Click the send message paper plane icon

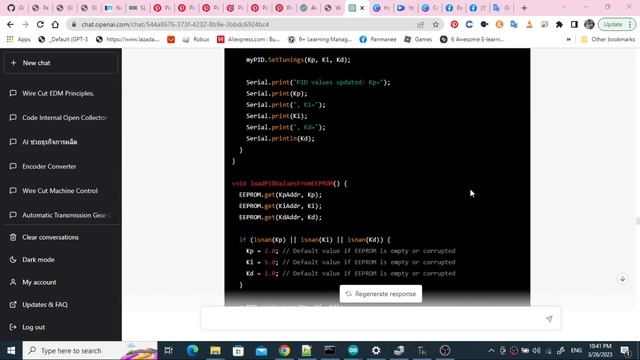(x=549, y=319)
